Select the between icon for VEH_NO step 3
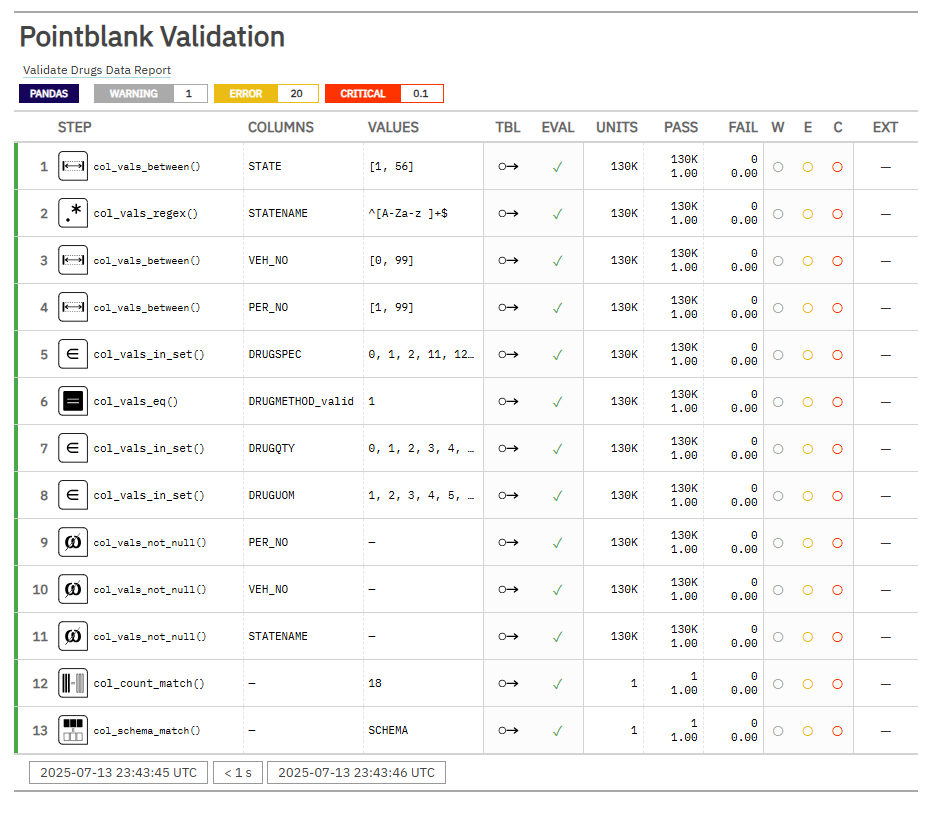Image resolution: width=930 pixels, height=816 pixels. pos(73,260)
